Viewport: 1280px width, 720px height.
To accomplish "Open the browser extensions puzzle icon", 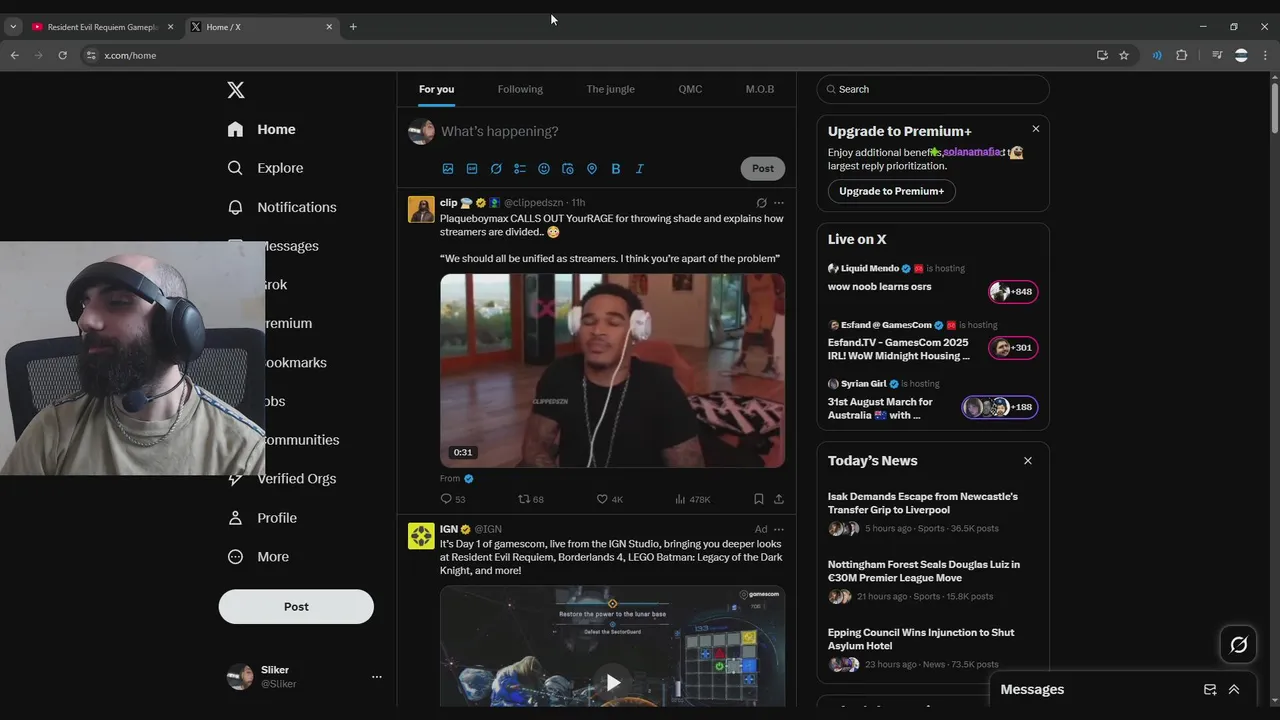I will tap(1182, 55).
